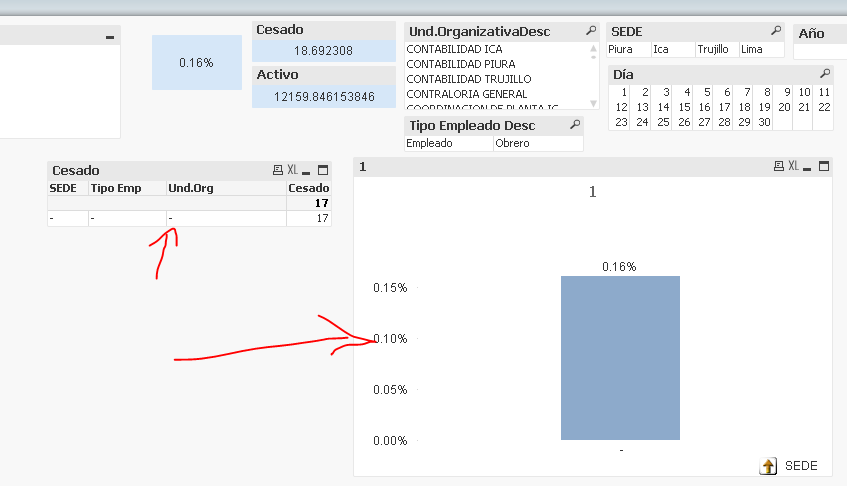Select CONTRALORIA GENERAL

[x=467, y=94]
